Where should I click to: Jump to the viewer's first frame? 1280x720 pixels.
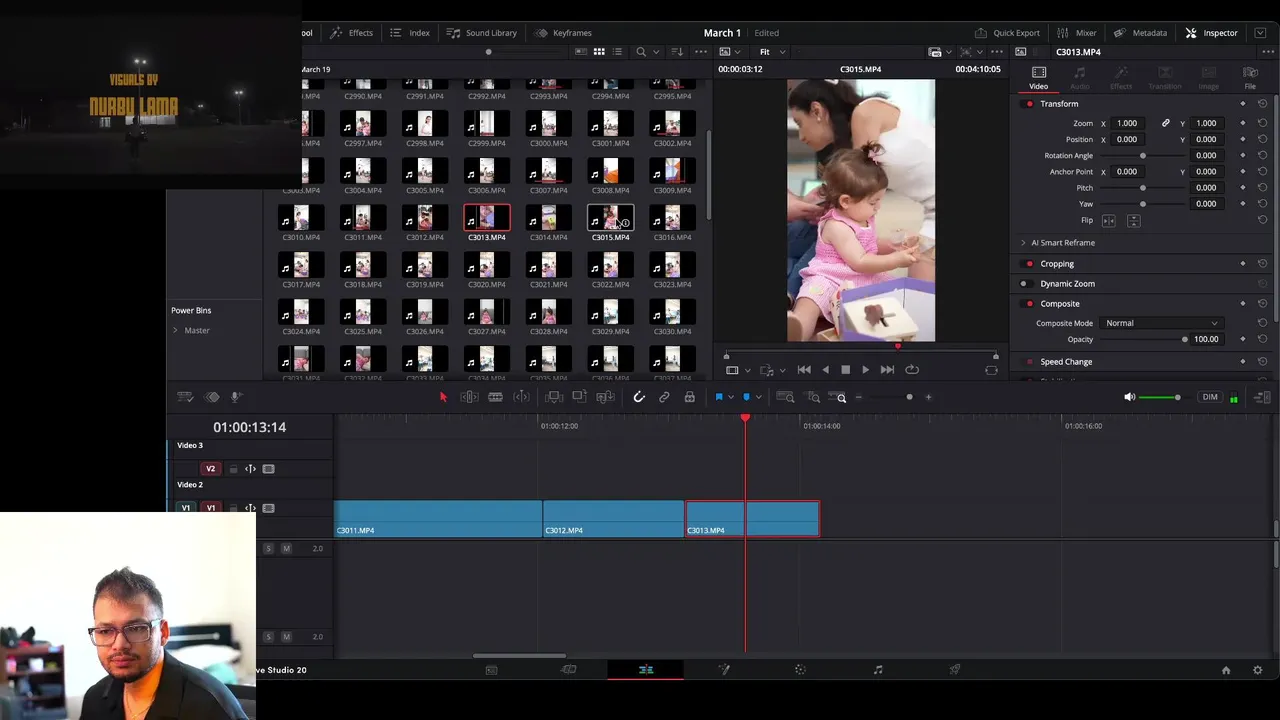[804, 370]
